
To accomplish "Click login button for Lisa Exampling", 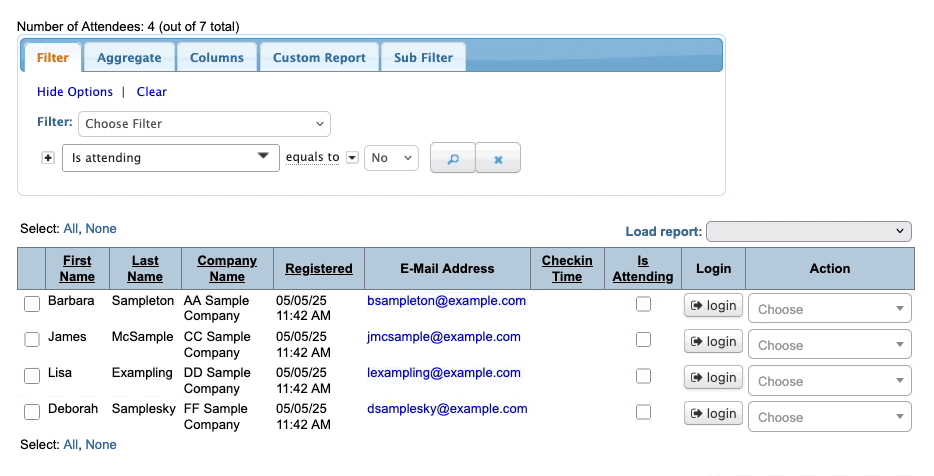I will click(x=713, y=378).
